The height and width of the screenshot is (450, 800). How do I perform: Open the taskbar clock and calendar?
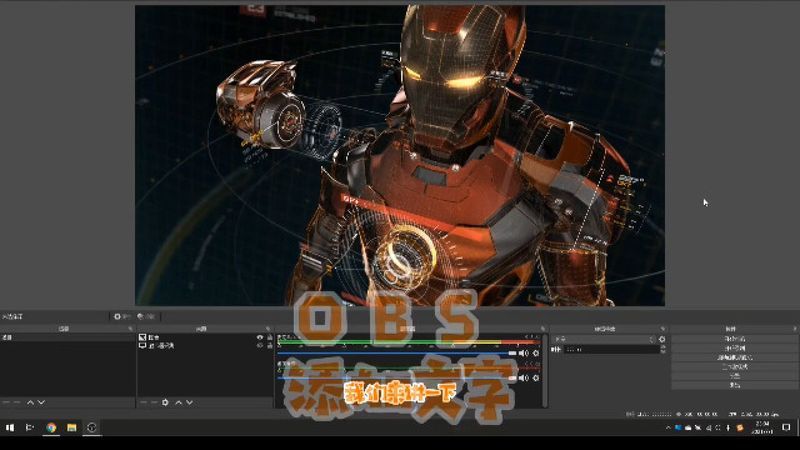point(762,428)
